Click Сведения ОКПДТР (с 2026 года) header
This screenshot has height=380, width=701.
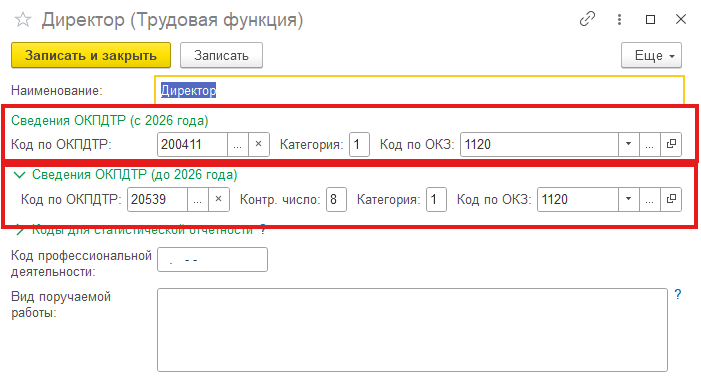pyautogui.click(x=110, y=121)
